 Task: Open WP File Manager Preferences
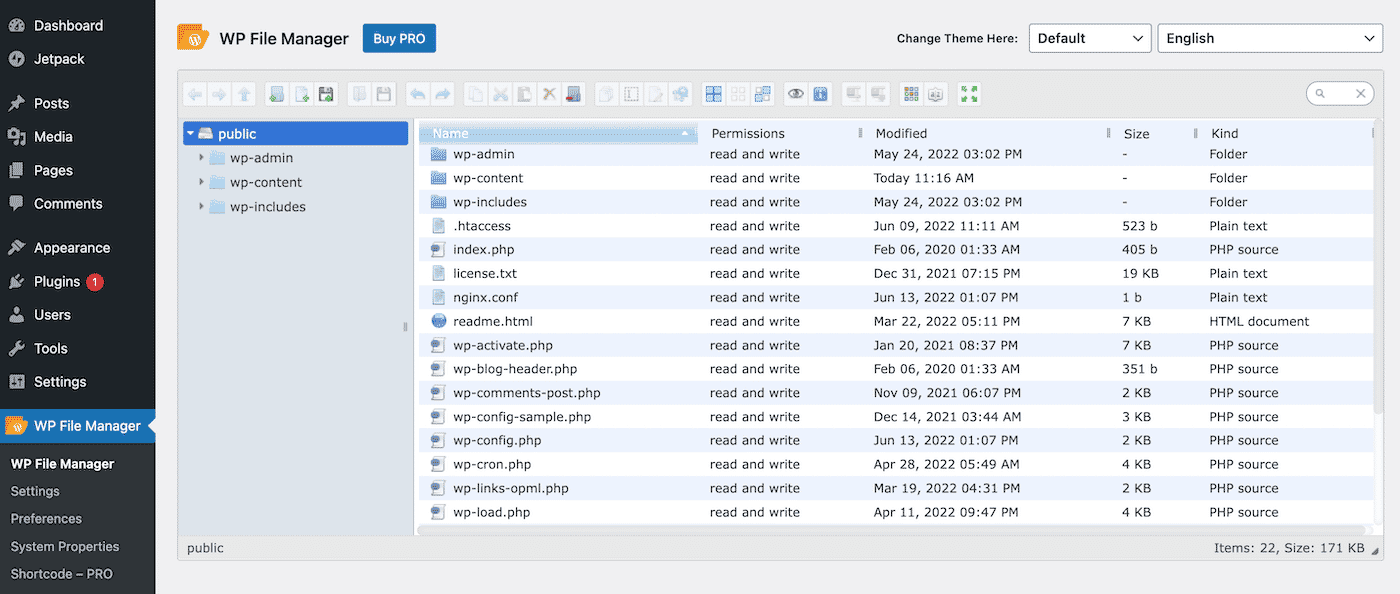click(46, 518)
